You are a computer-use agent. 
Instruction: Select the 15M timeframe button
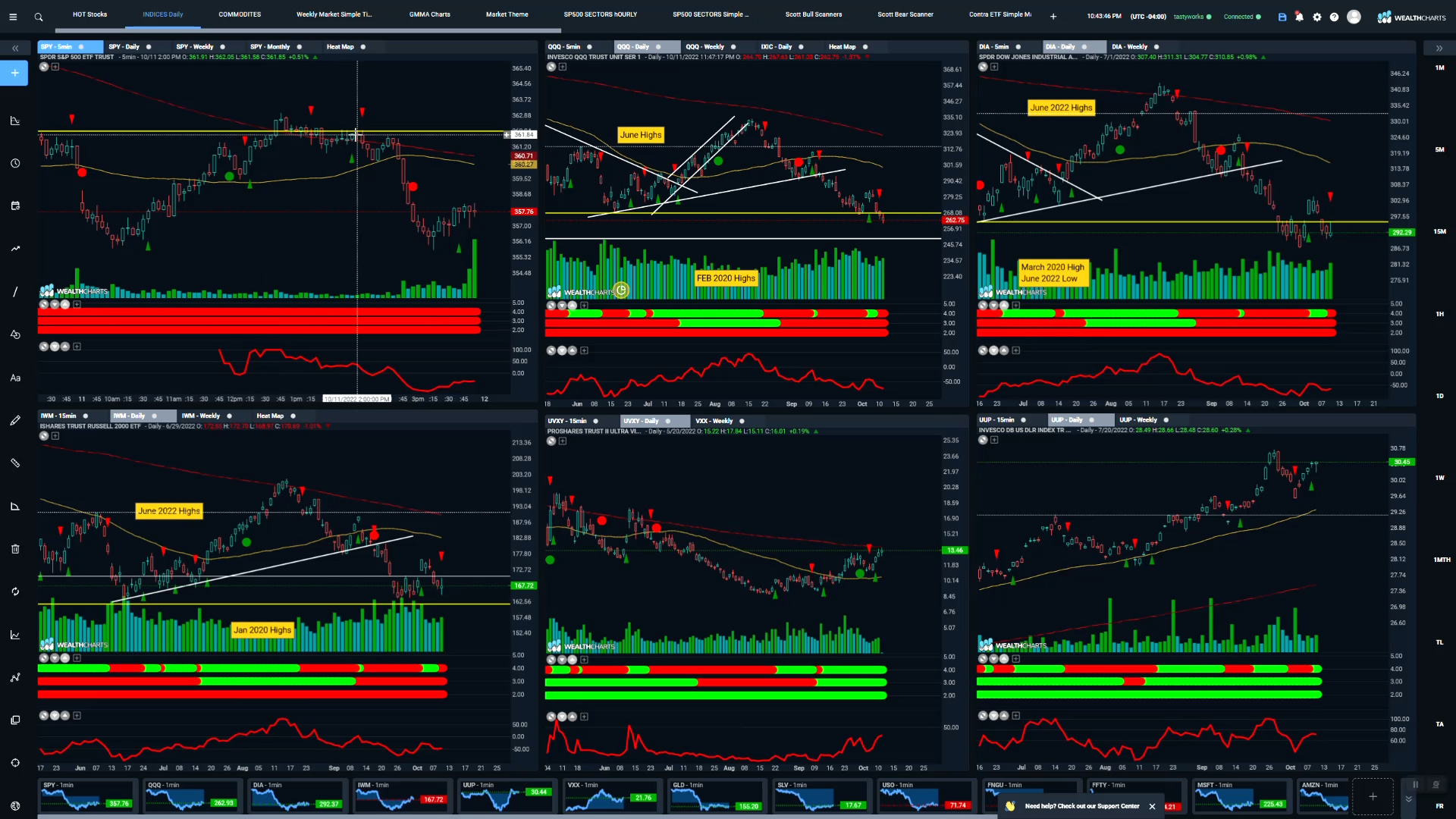click(x=1439, y=231)
